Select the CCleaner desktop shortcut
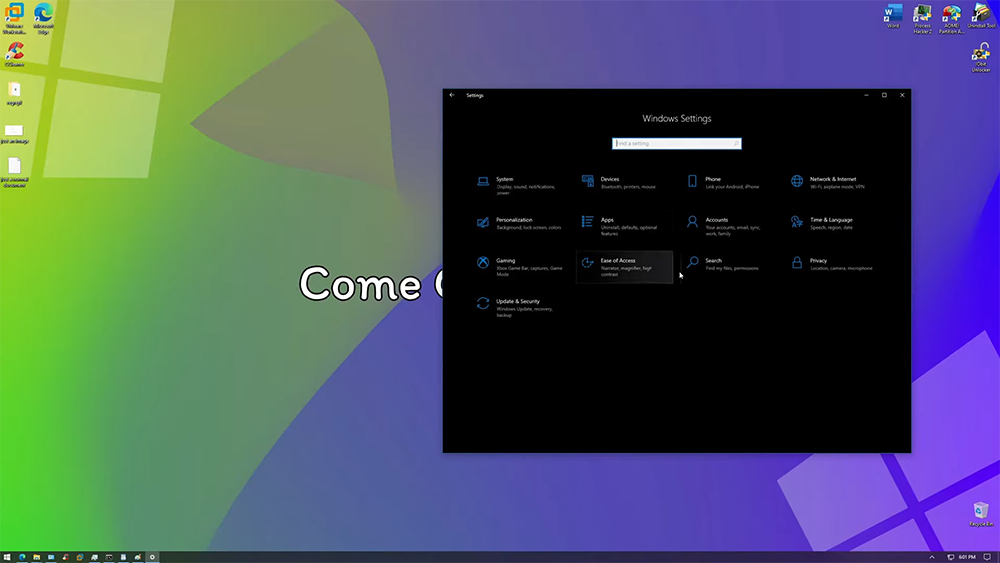 (15, 54)
